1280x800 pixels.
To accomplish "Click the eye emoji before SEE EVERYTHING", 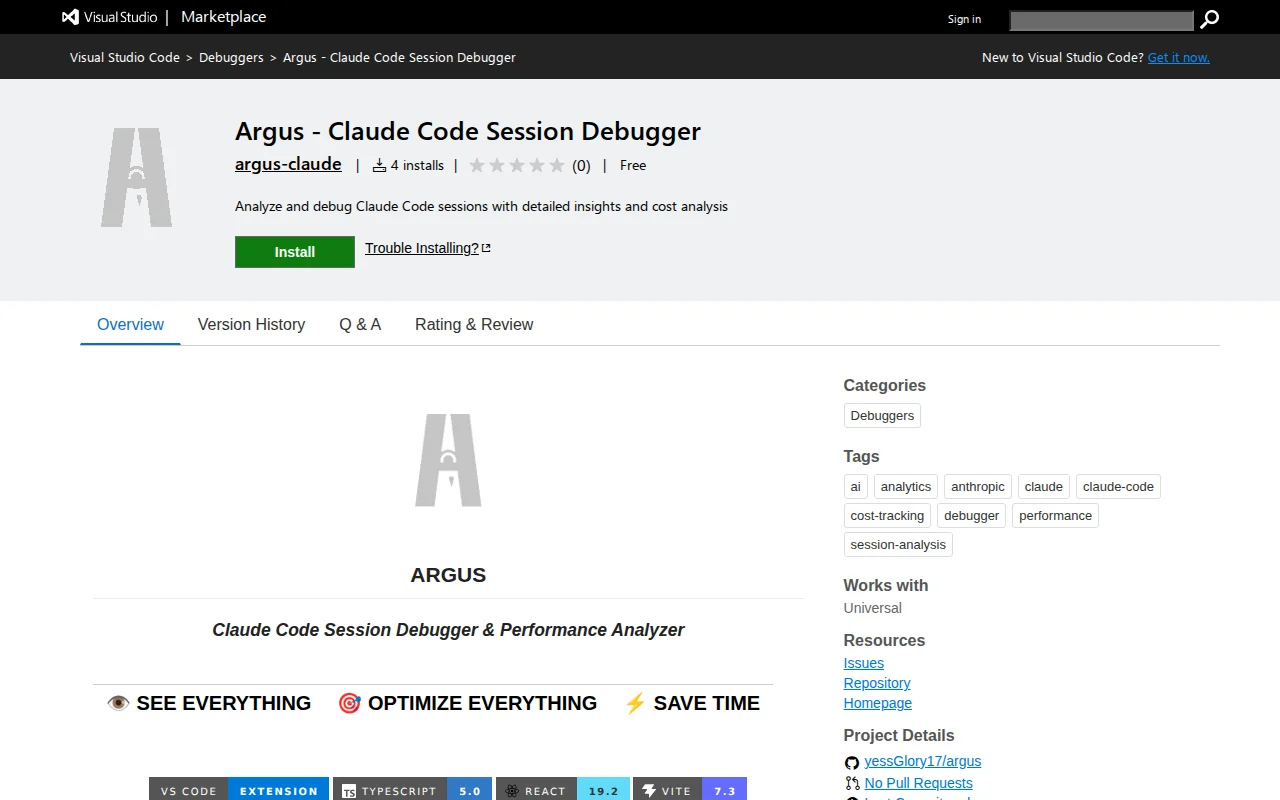I will coord(118,703).
